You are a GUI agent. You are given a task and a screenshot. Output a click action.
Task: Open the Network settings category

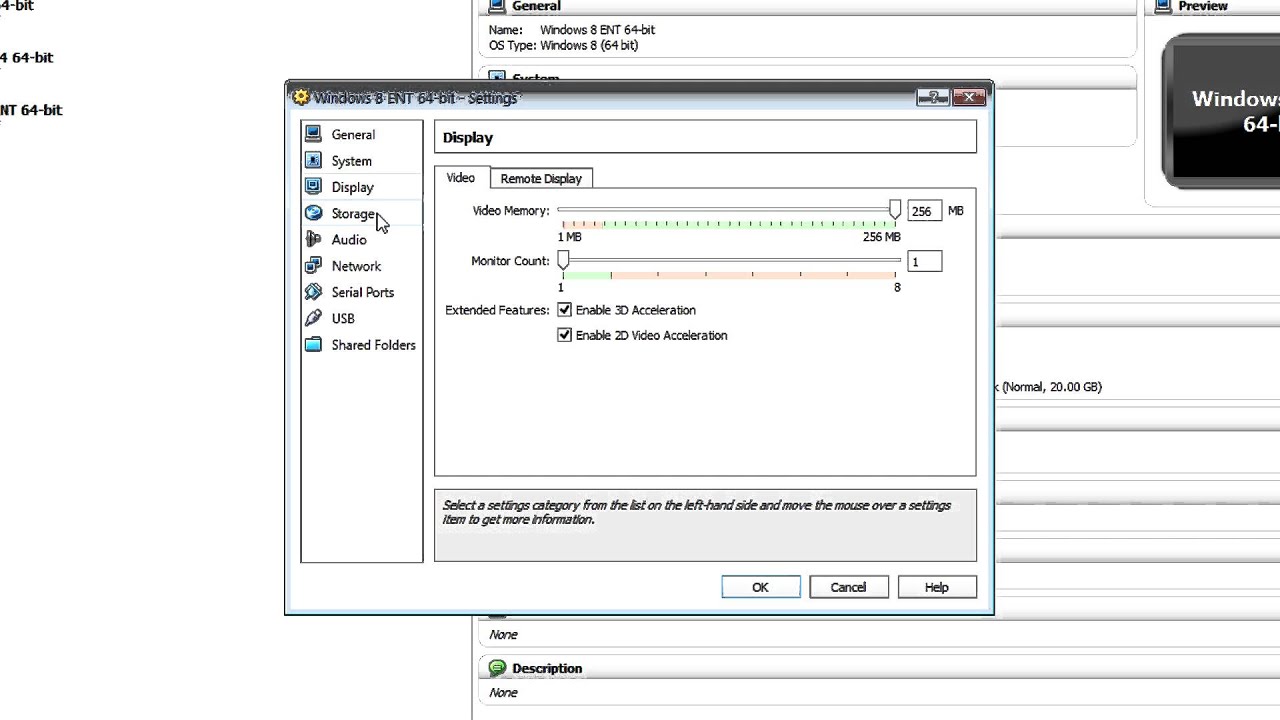point(356,266)
